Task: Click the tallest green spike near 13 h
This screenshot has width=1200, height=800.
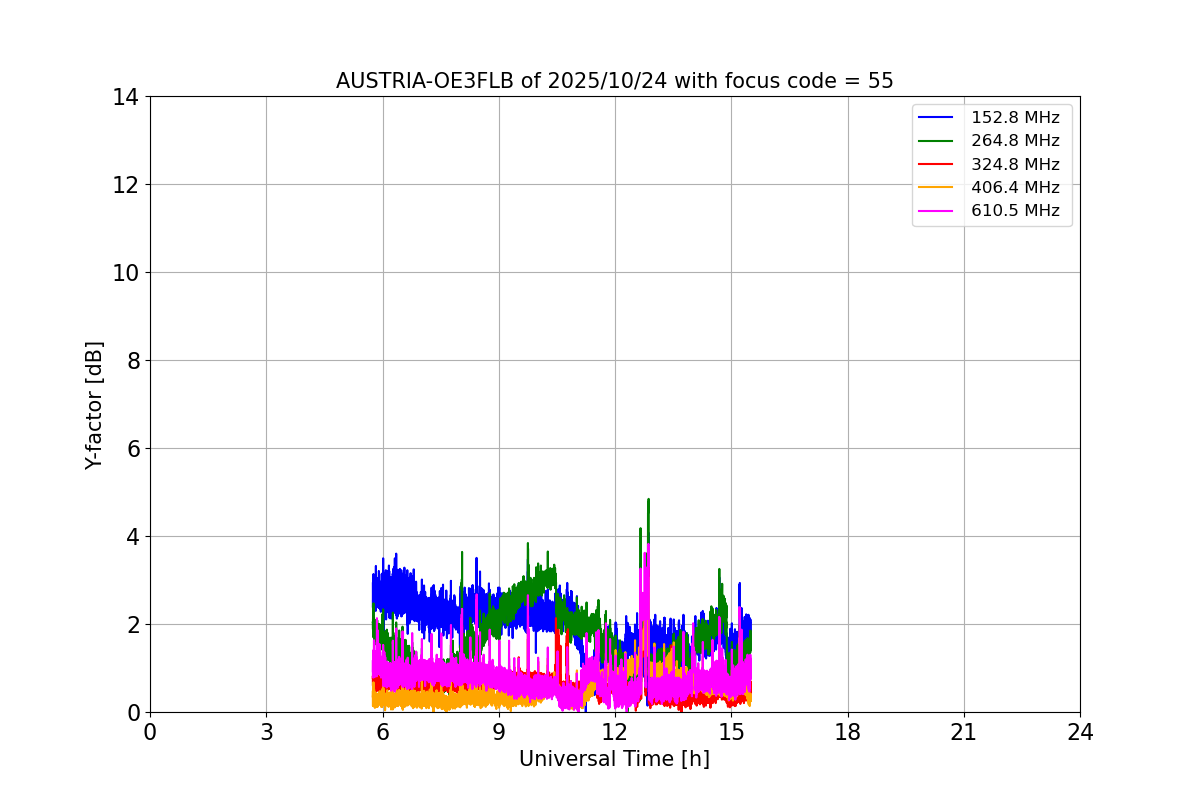Action: click(x=648, y=520)
